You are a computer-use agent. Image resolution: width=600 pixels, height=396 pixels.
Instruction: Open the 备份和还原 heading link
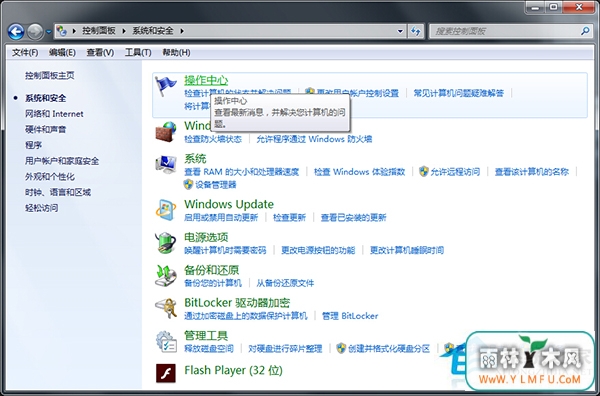pyautogui.click(x=212, y=270)
